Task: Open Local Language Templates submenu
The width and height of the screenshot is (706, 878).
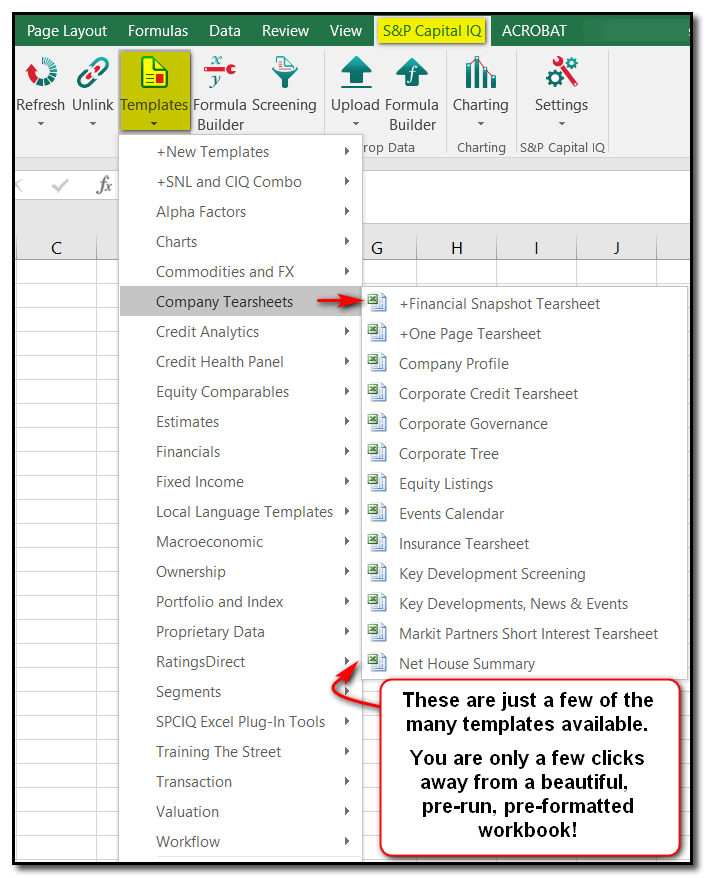Action: (241, 511)
